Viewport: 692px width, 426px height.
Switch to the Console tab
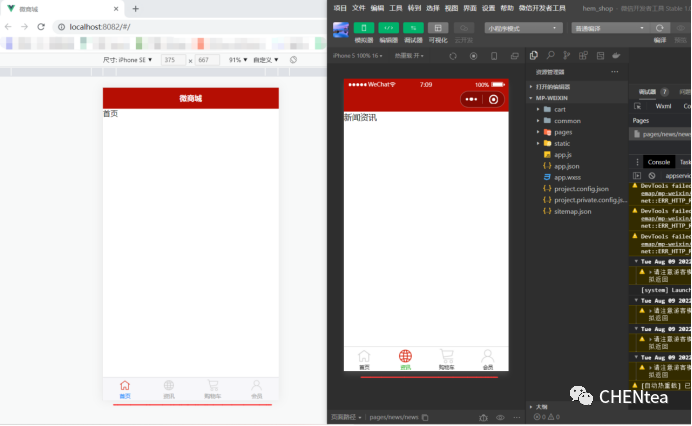click(658, 162)
